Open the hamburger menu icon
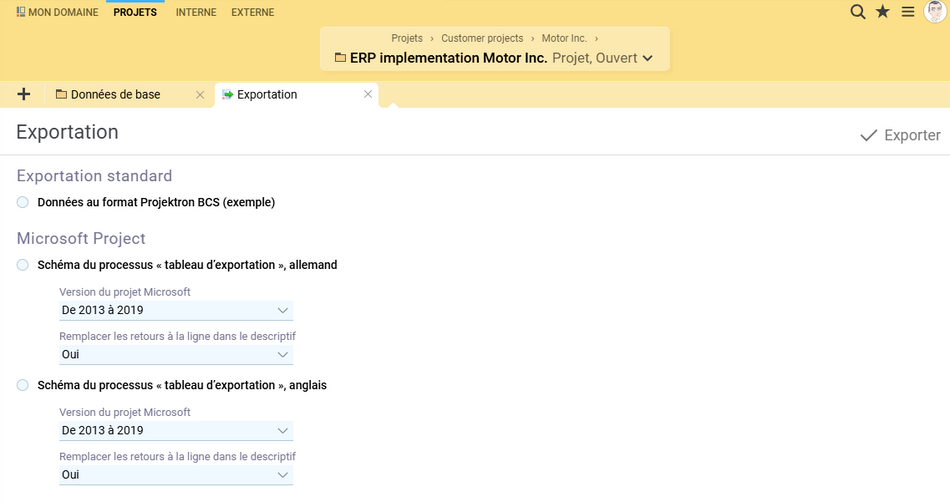 (908, 12)
